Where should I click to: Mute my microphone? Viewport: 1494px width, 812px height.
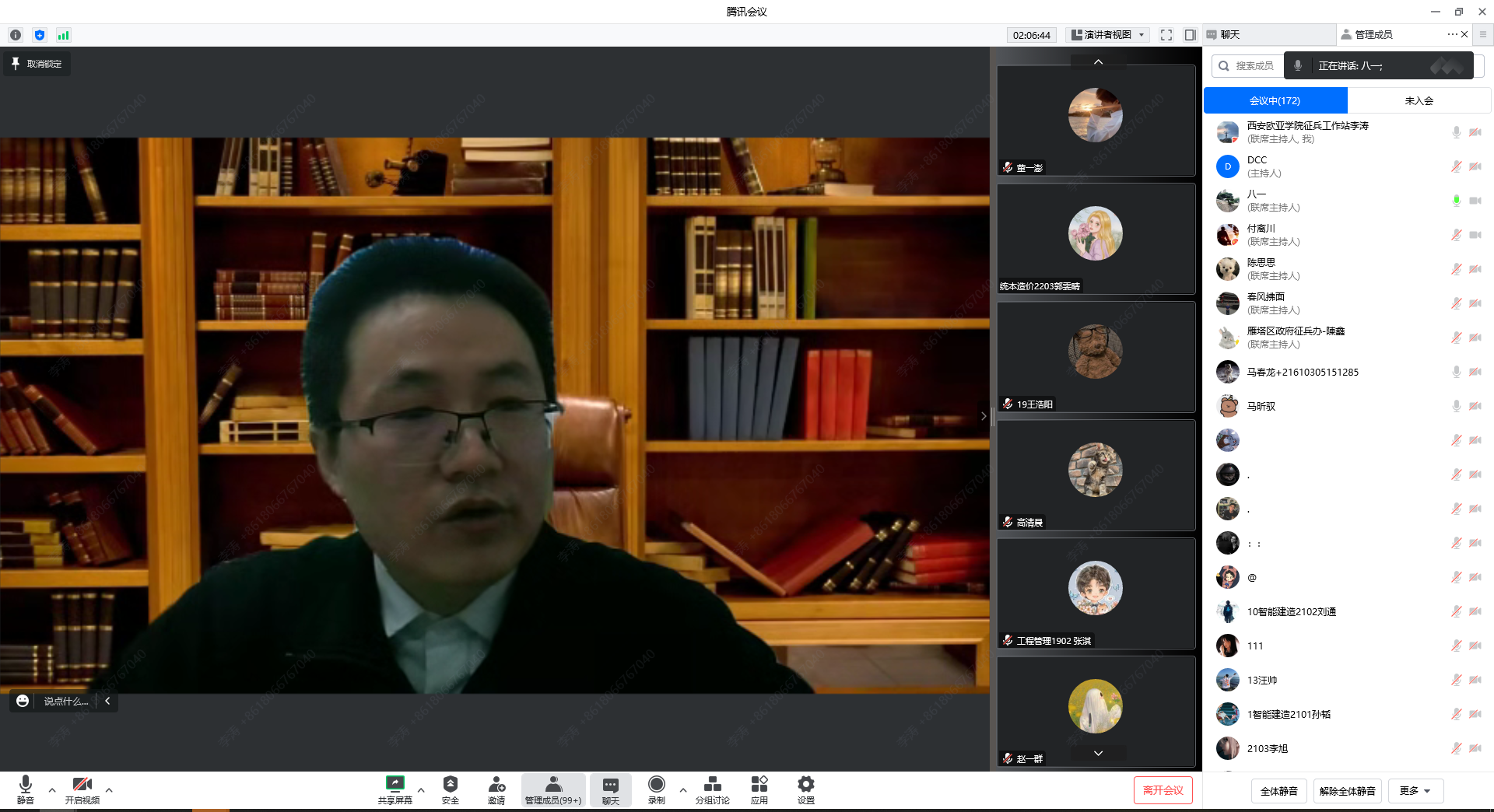pyautogui.click(x=26, y=784)
